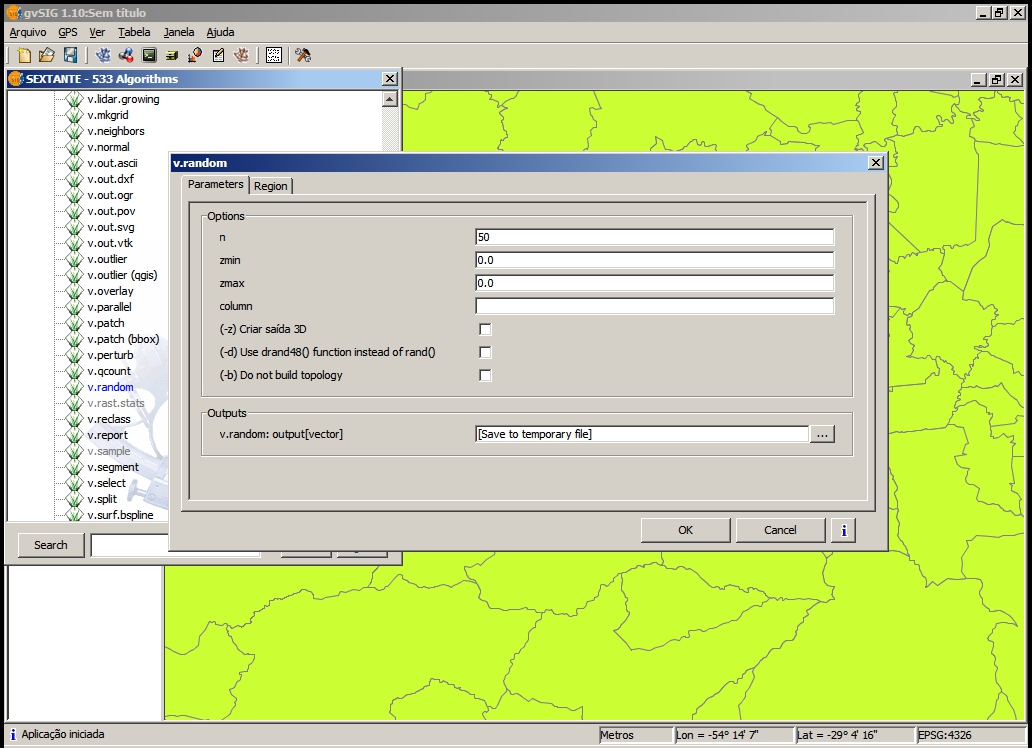The width and height of the screenshot is (1032, 748).
Task: Switch to the Region tab
Action: [x=270, y=186]
